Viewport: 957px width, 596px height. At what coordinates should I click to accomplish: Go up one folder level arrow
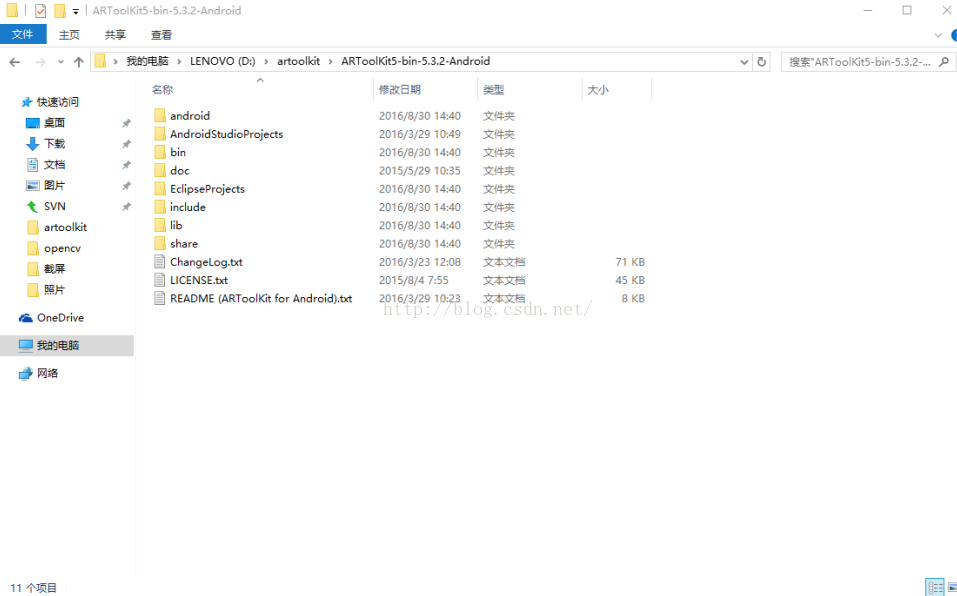(78, 62)
